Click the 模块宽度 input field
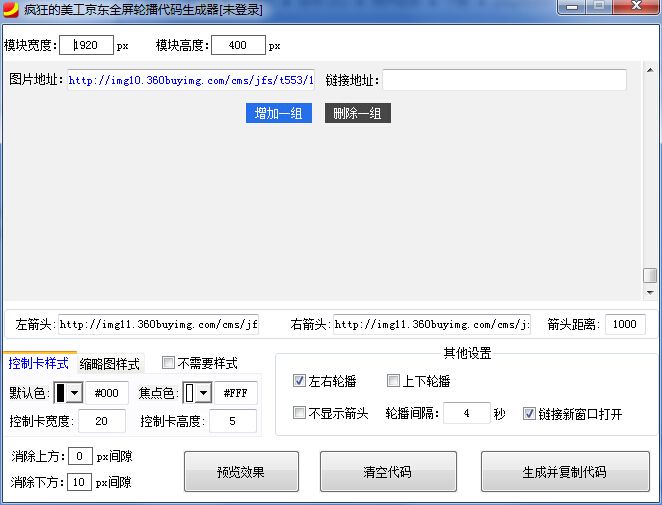This screenshot has width=662, height=505. [87, 45]
